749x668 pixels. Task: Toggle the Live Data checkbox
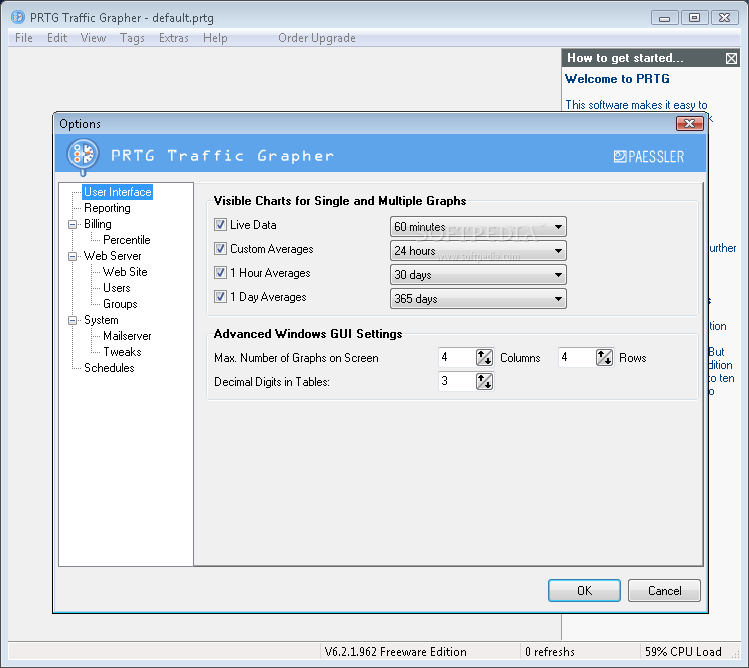click(220, 225)
